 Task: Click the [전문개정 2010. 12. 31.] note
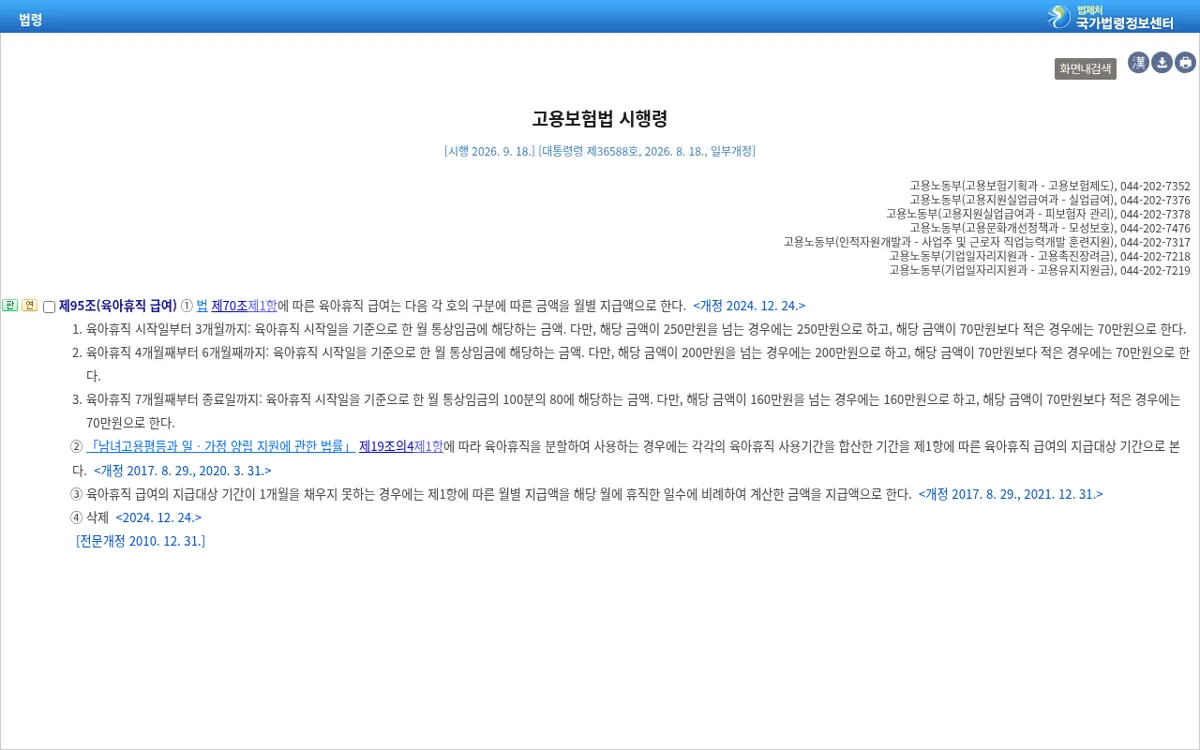[141, 541]
